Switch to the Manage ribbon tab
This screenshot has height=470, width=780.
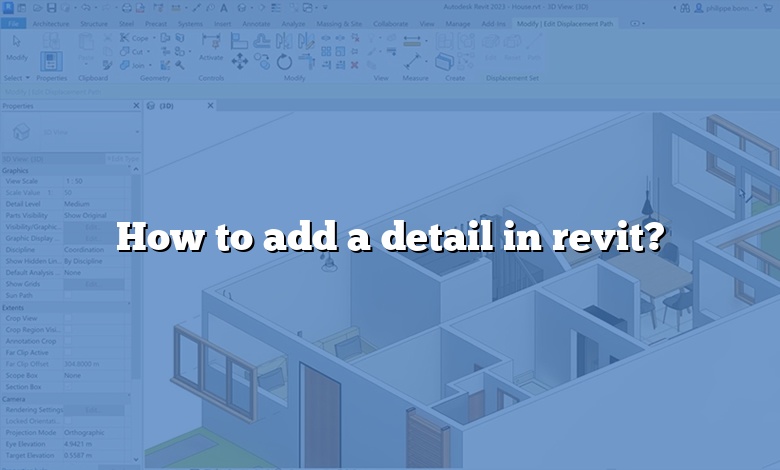click(458, 23)
